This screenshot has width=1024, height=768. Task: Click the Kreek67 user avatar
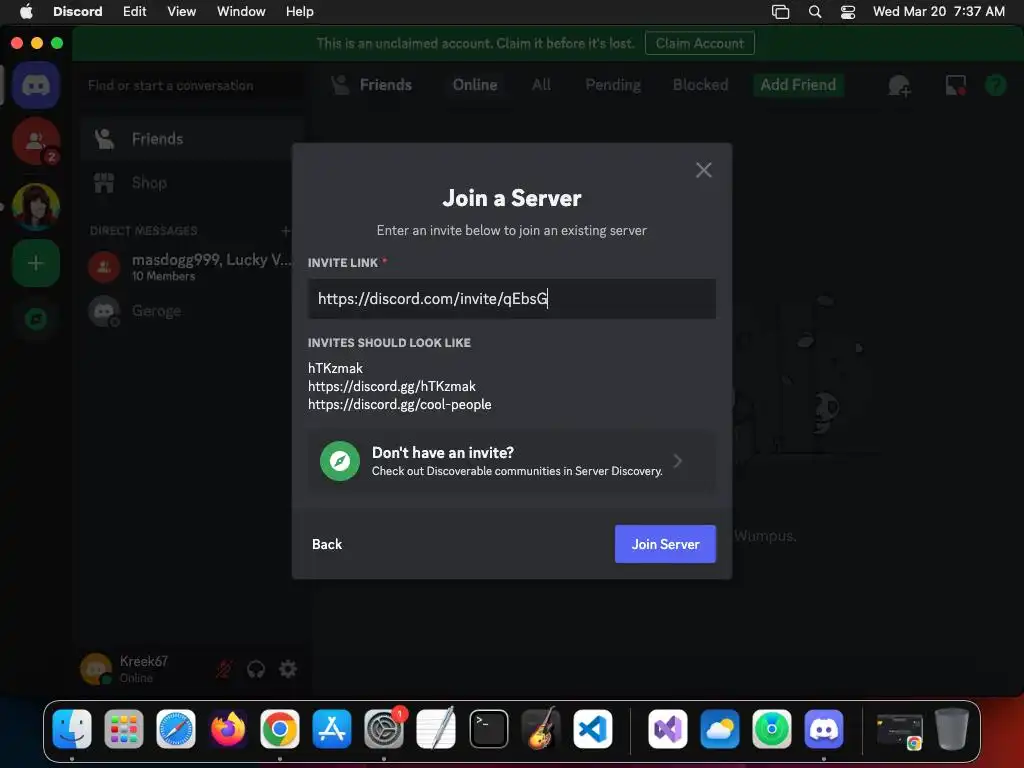coord(96,669)
